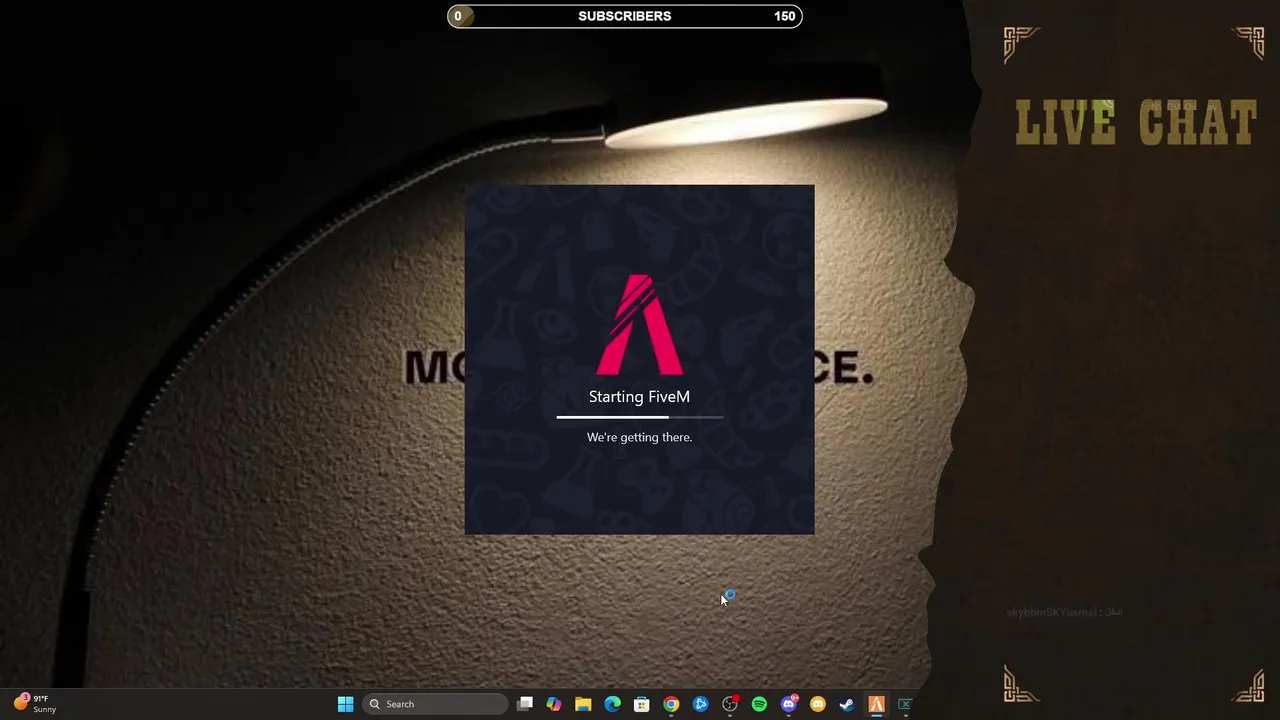Click the subscriber goal value 150
This screenshot has height=720, width=1280.
pos(785,16)
